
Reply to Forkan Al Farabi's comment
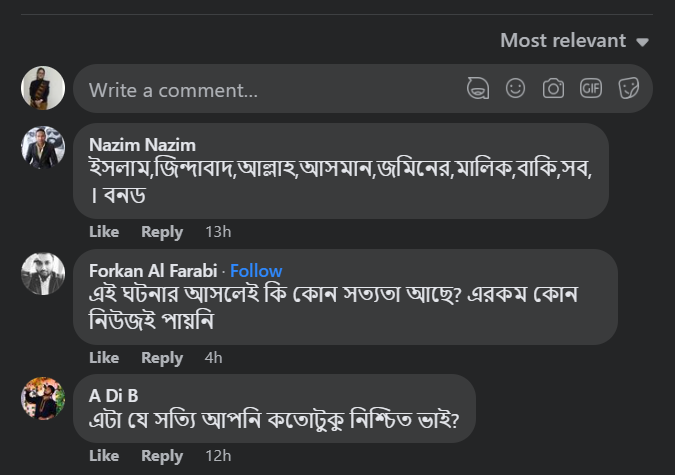click(162, 358)
